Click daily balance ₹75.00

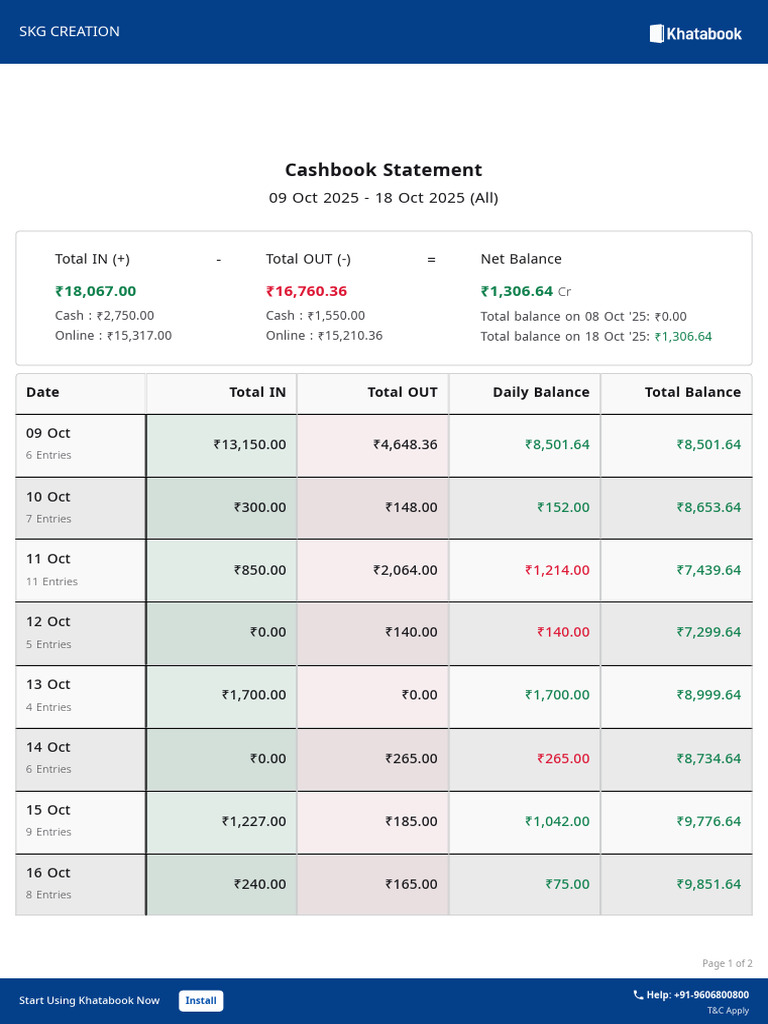(x=568, y=884)
